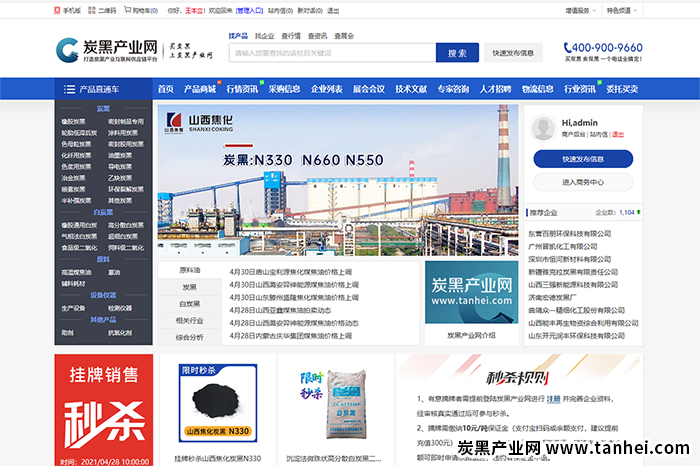Viewport: 700px width, 466px height.
Task: Open the 炭黑产业网介绍 link
Action: [471, 335]
